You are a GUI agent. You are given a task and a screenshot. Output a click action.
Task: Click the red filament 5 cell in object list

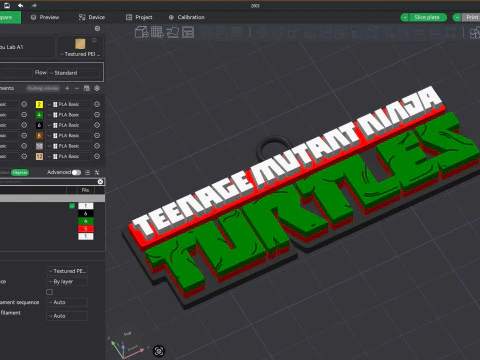[x=86, y=229]
